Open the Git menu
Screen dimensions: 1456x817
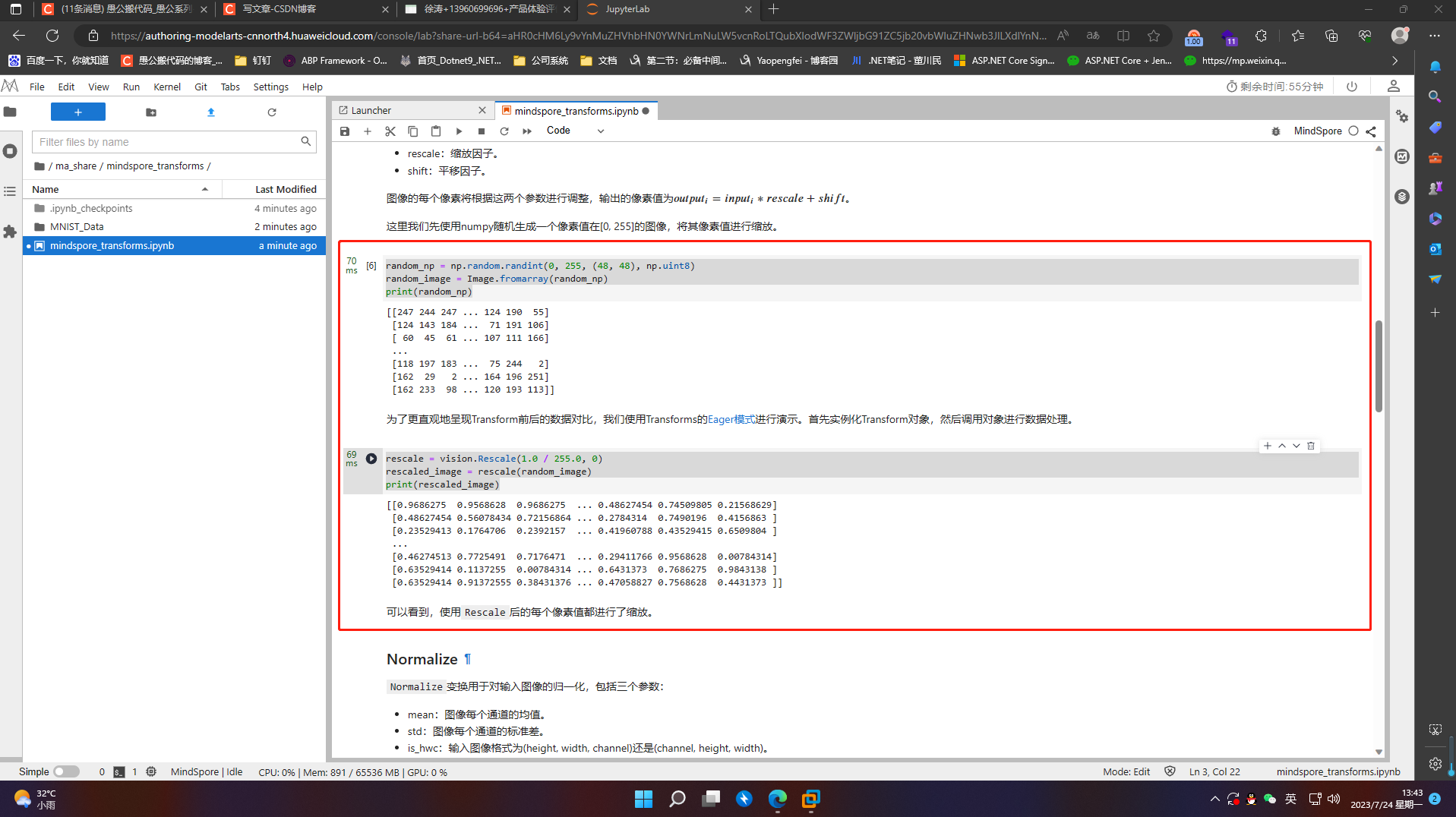point(201,87)
